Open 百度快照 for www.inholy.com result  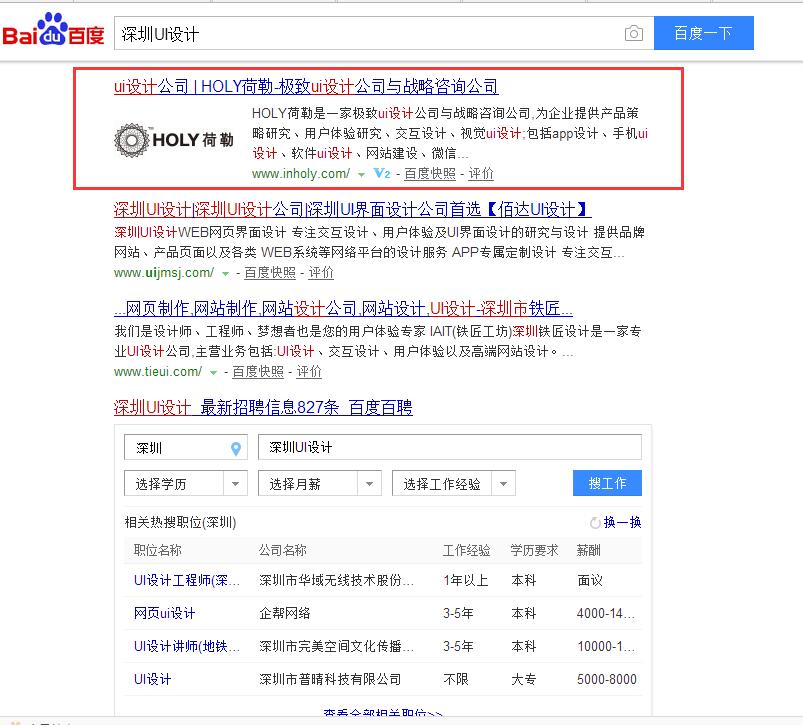(x=430, y=174)
